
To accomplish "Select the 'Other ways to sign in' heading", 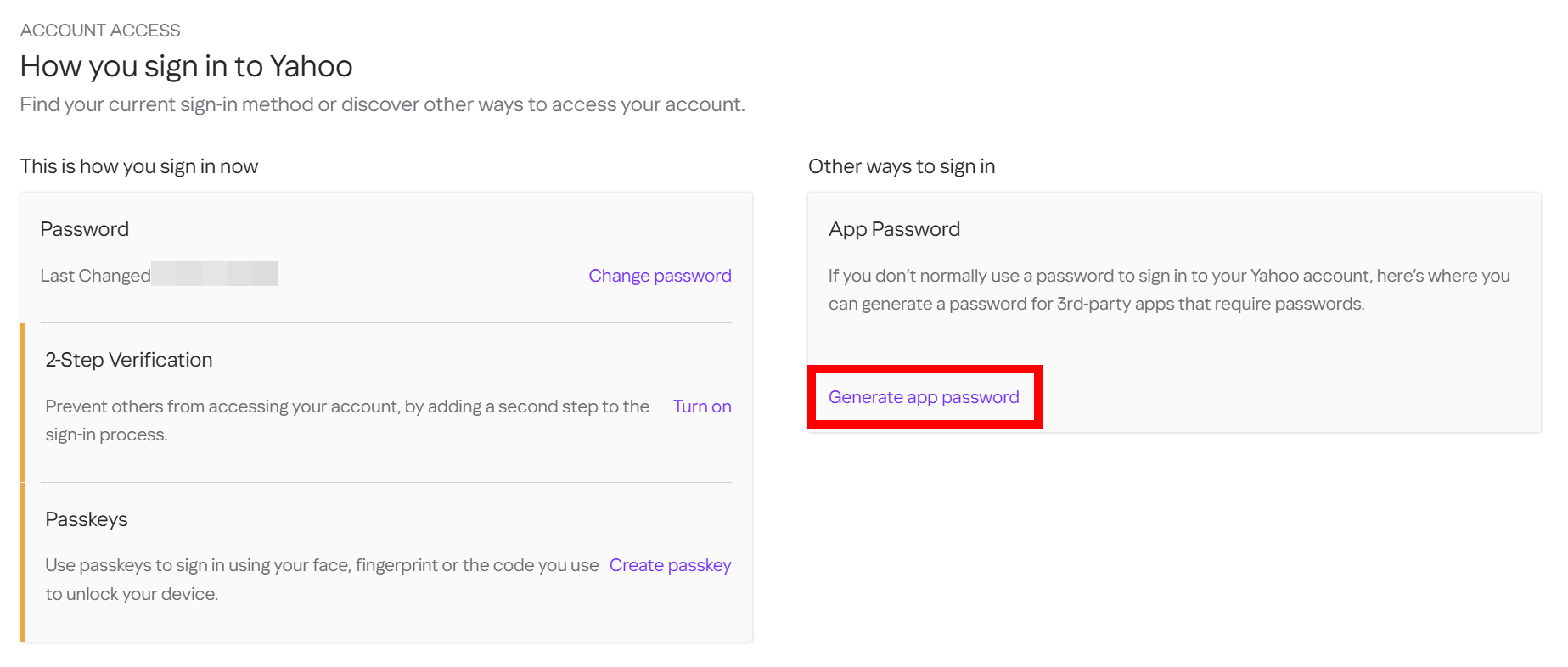I will pyautogui.click(x=902, y=166).
